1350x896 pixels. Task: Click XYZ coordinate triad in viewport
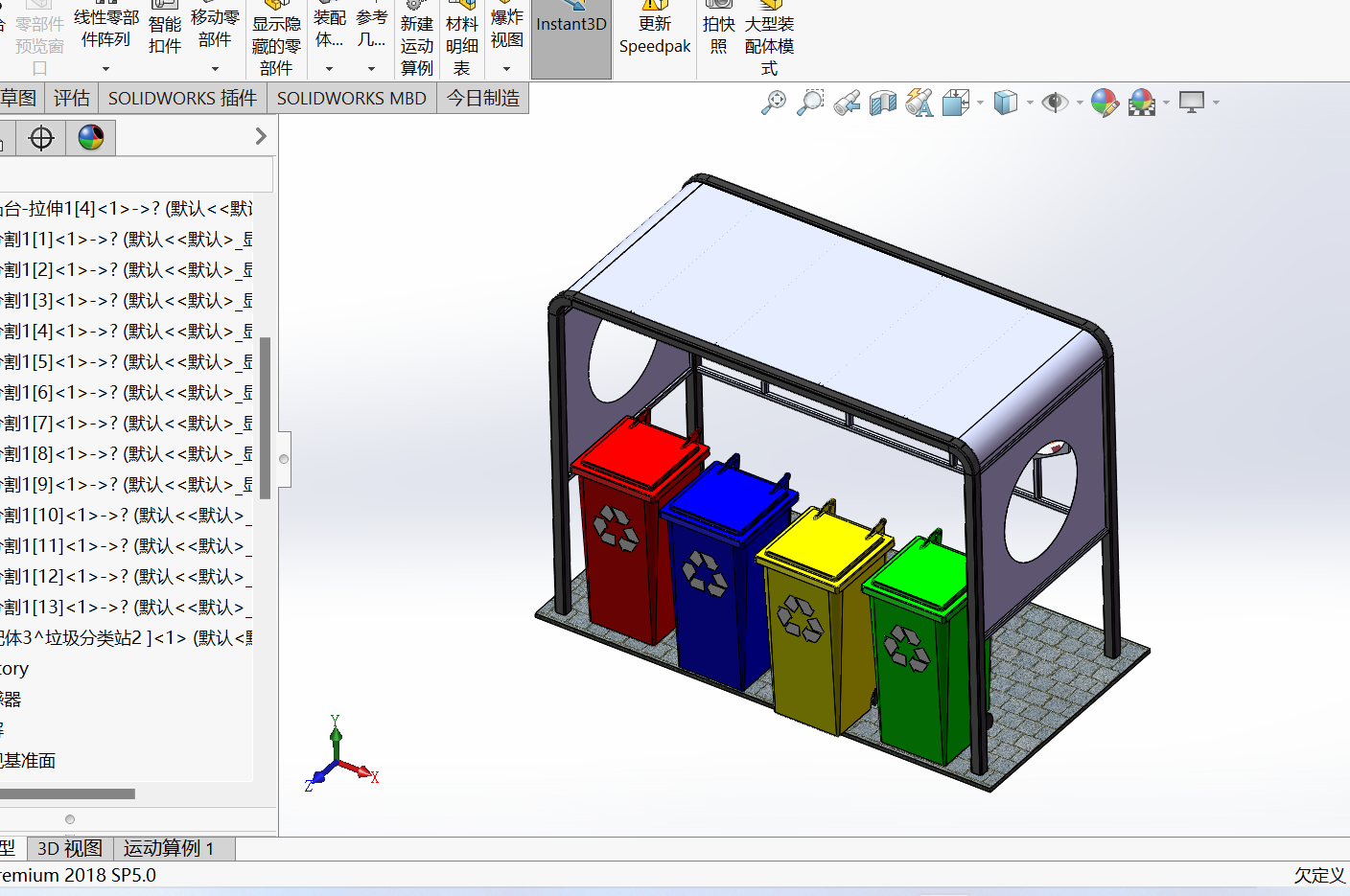click(340, 753)
